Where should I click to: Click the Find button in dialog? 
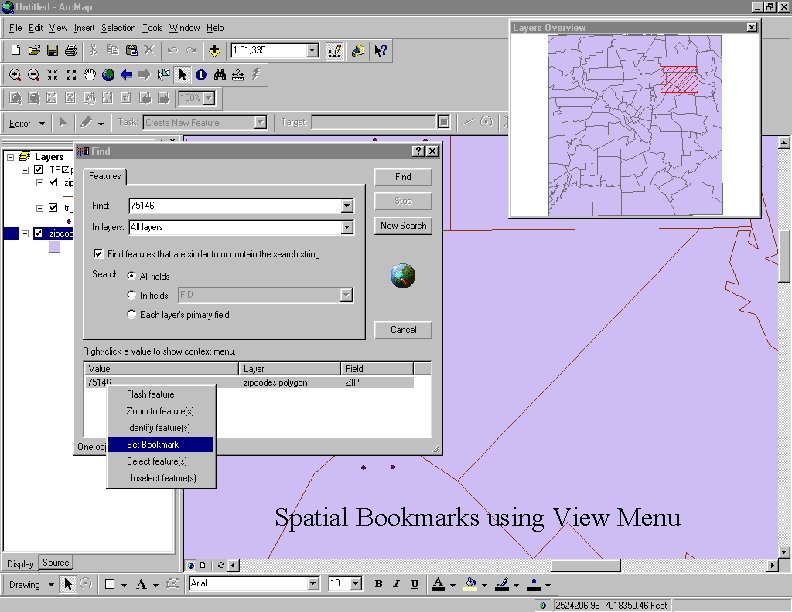click(x=403, y=177)
